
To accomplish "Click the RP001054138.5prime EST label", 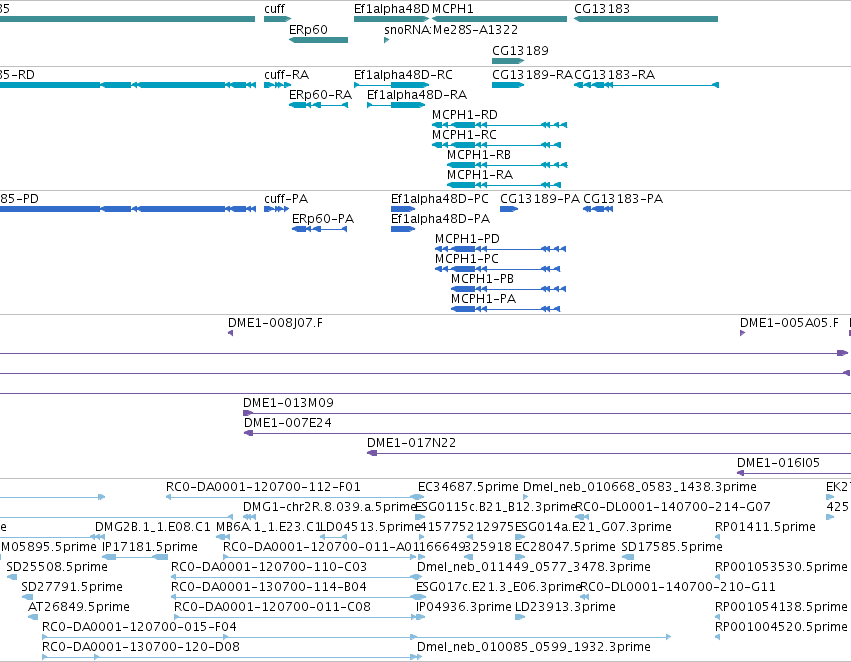I will 781,607.
